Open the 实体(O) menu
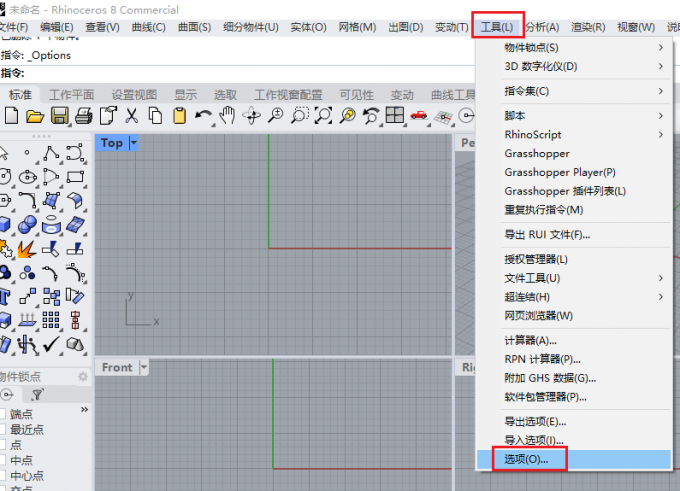 click(308, 27)
